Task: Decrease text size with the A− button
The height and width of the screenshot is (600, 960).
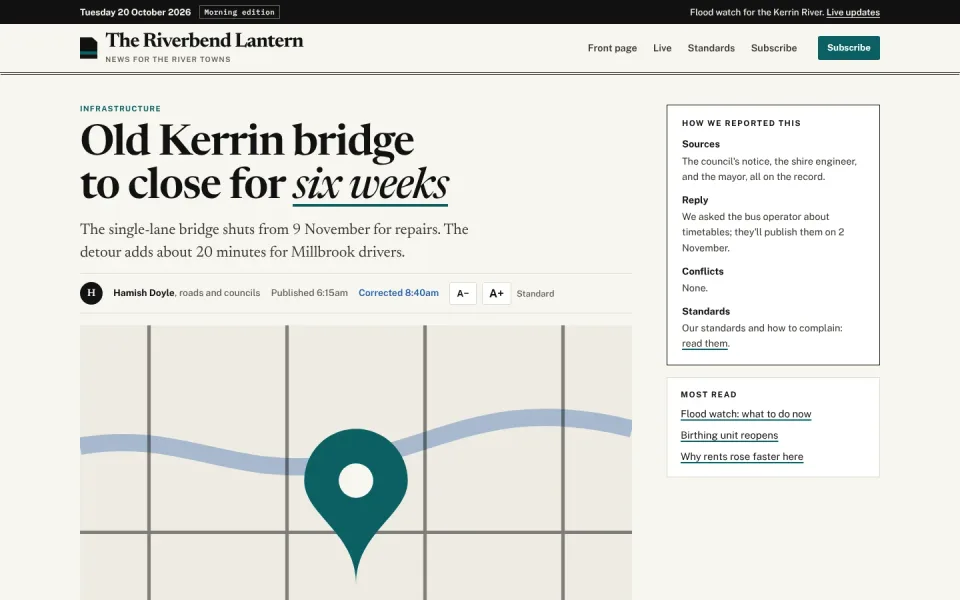Action: [x=463, y=293]
